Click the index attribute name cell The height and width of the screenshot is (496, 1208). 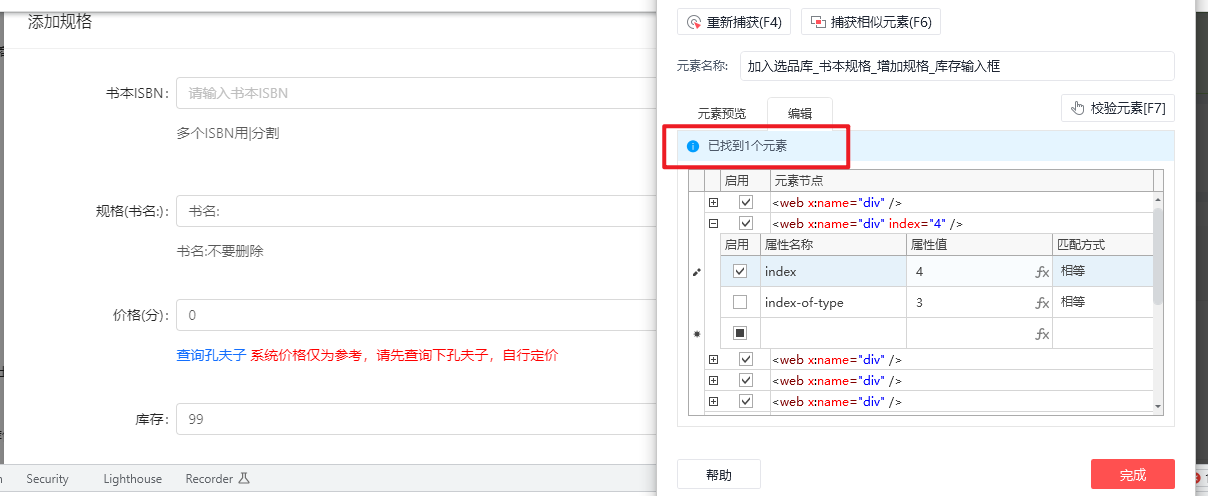[832, 271]
